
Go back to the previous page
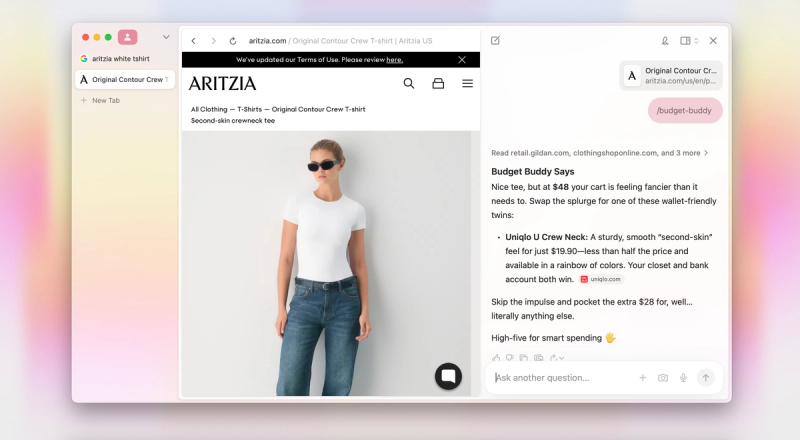pyautogui.click(x=193, y=41)
